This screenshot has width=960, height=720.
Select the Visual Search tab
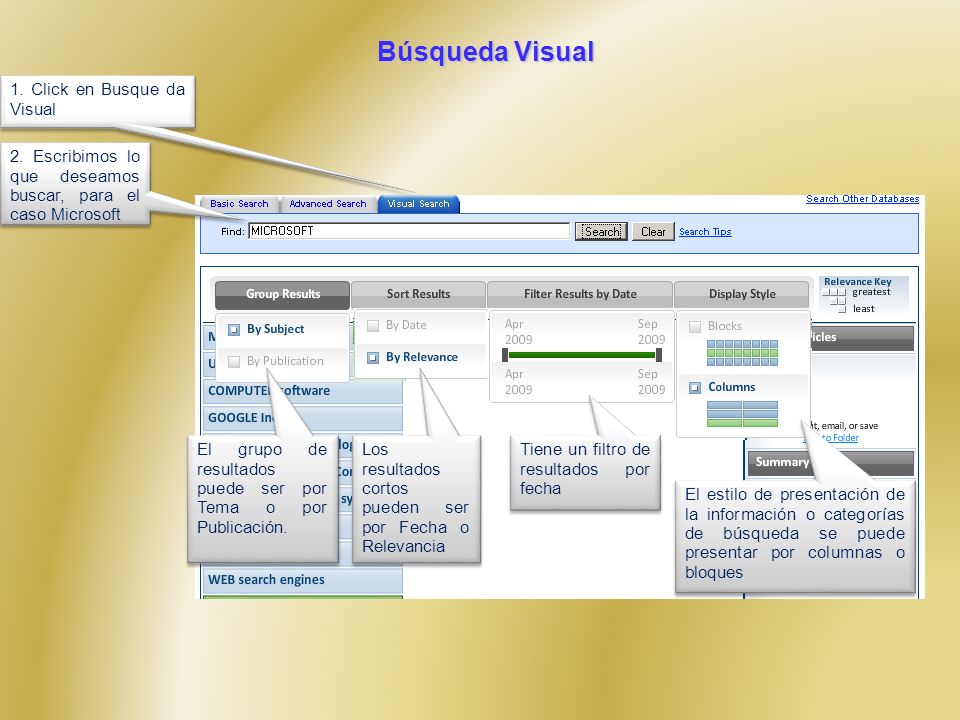point(418,204)
